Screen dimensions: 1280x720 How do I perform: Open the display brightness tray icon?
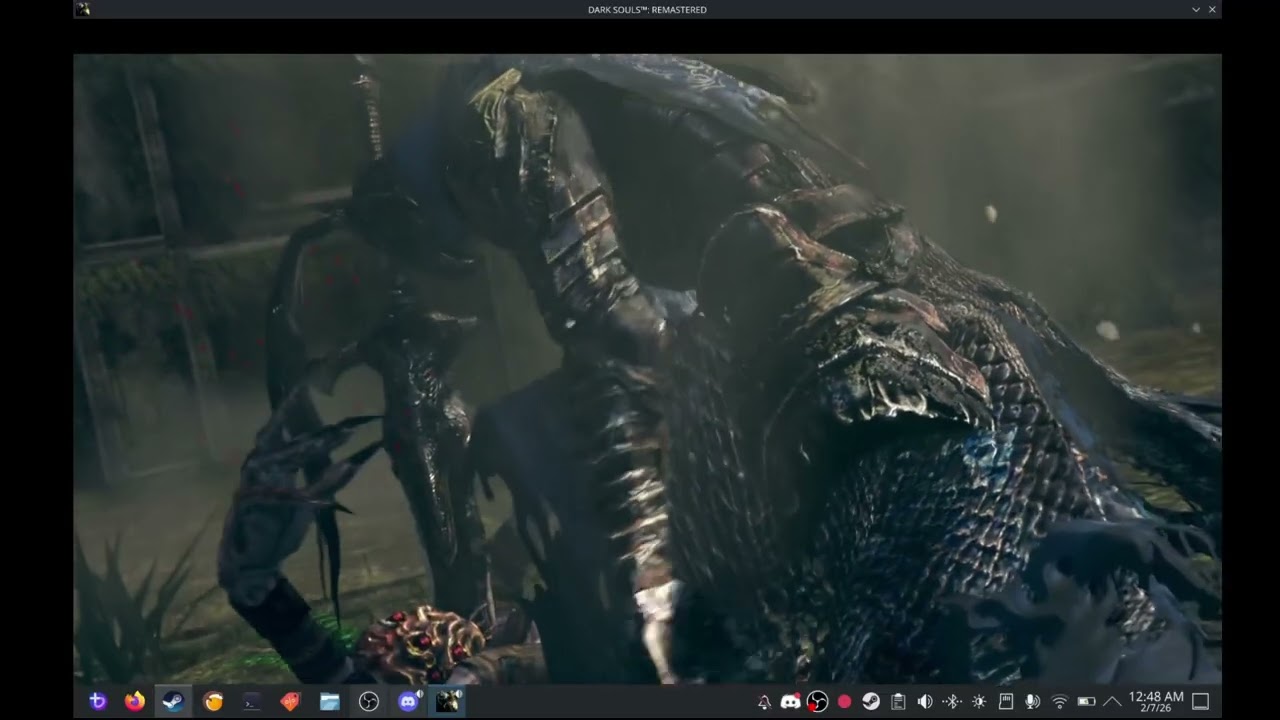point(979,702)
